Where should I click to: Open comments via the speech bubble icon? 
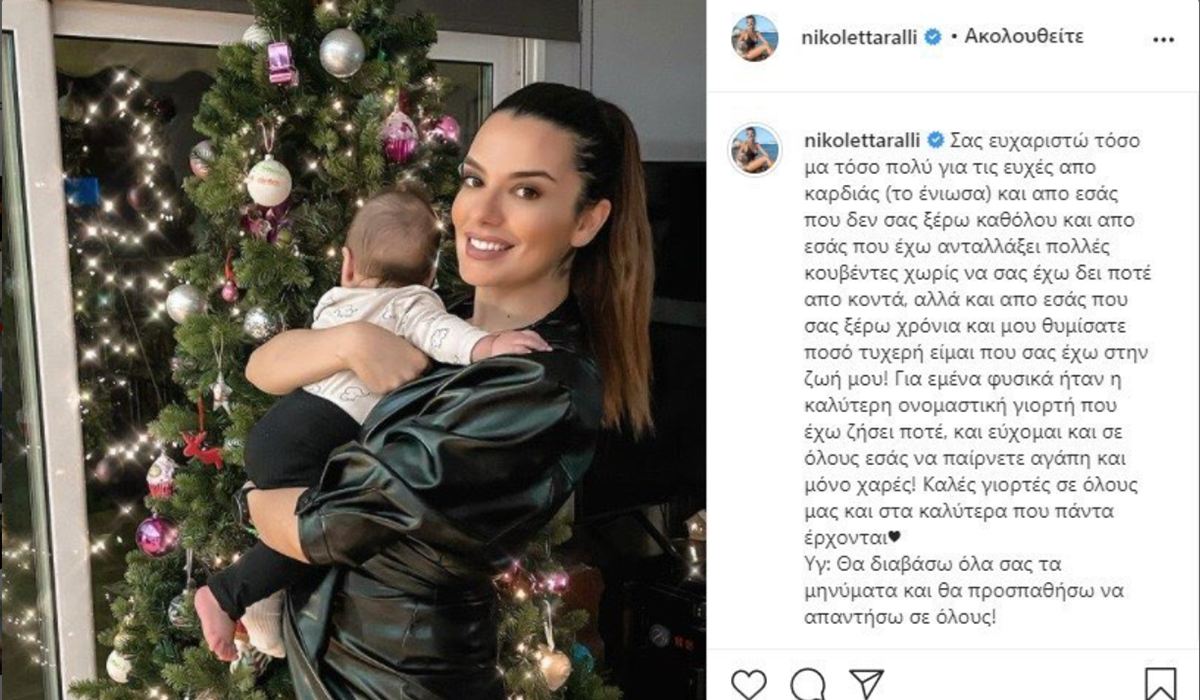(x=808, y=684)
